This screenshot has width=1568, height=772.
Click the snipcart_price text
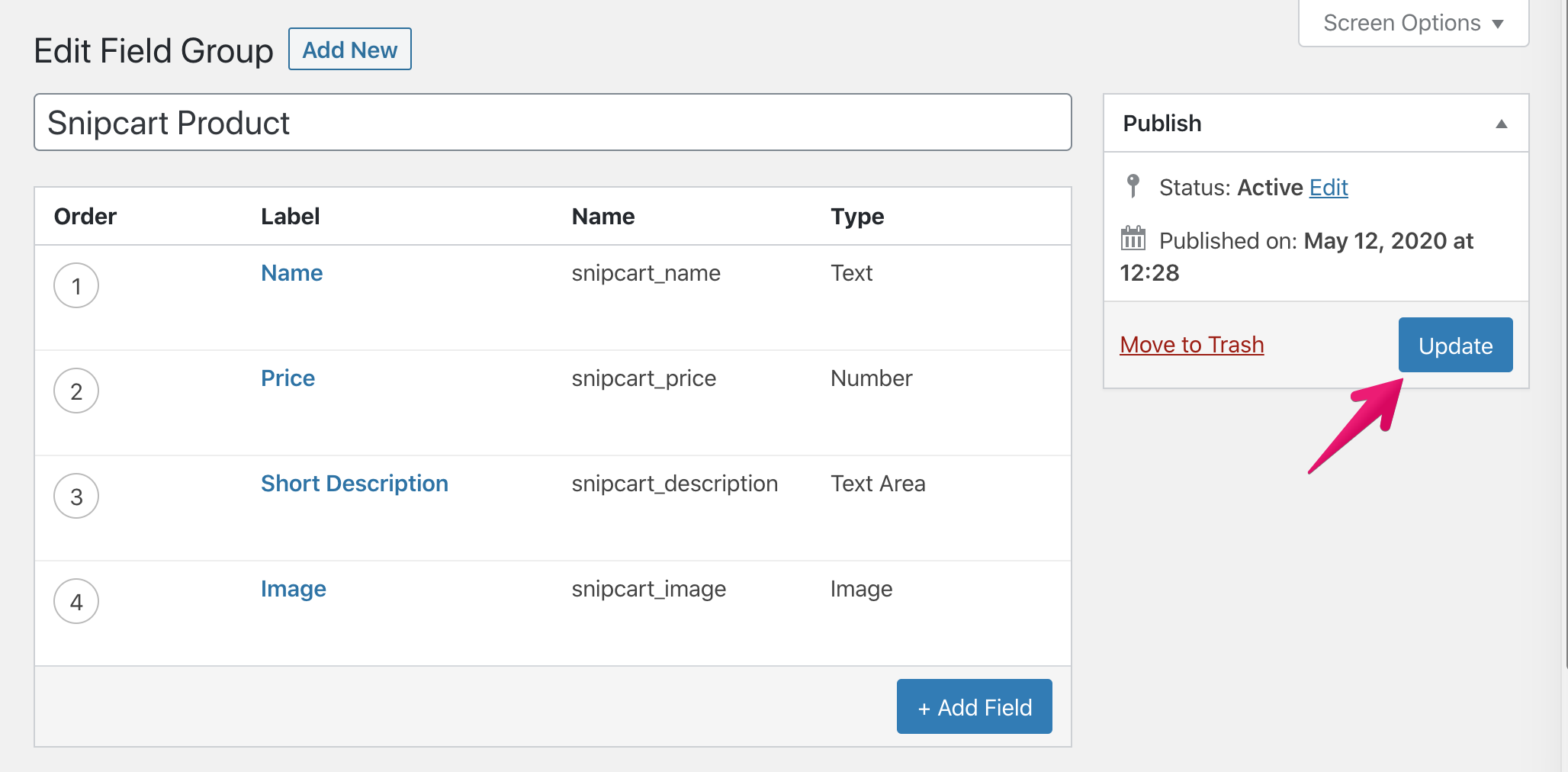644,378
